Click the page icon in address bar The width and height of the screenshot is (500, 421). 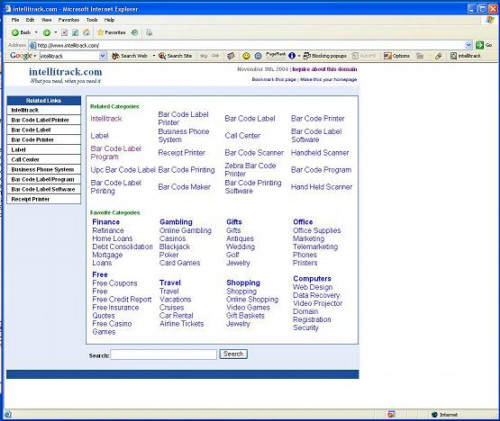click(32, 45)
